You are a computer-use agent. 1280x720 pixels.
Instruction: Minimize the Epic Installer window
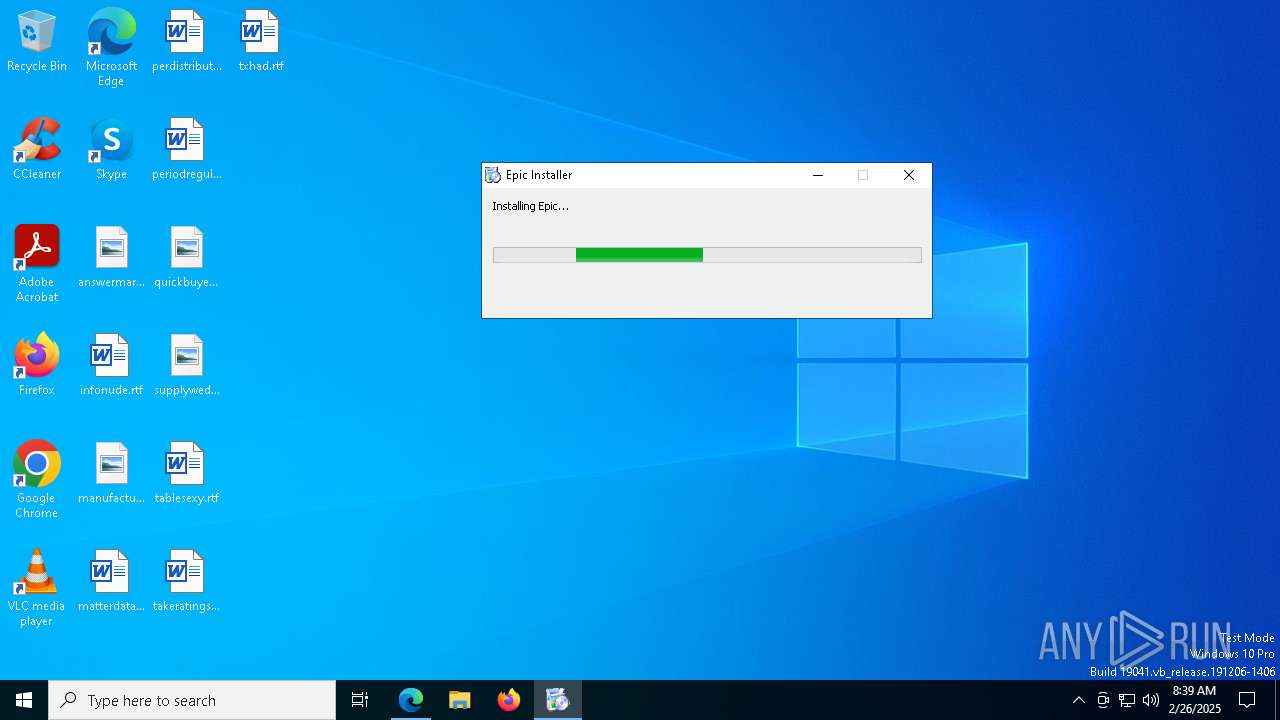[818, 175]
